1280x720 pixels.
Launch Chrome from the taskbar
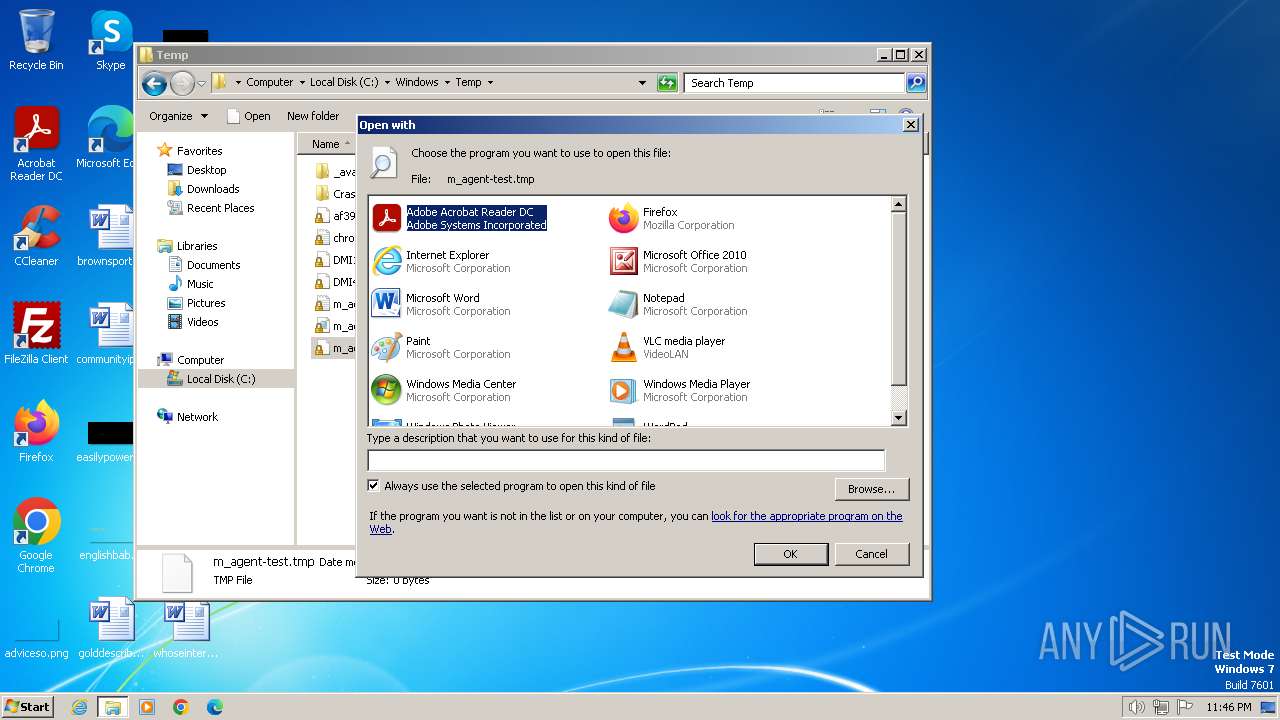click(181, 707)
